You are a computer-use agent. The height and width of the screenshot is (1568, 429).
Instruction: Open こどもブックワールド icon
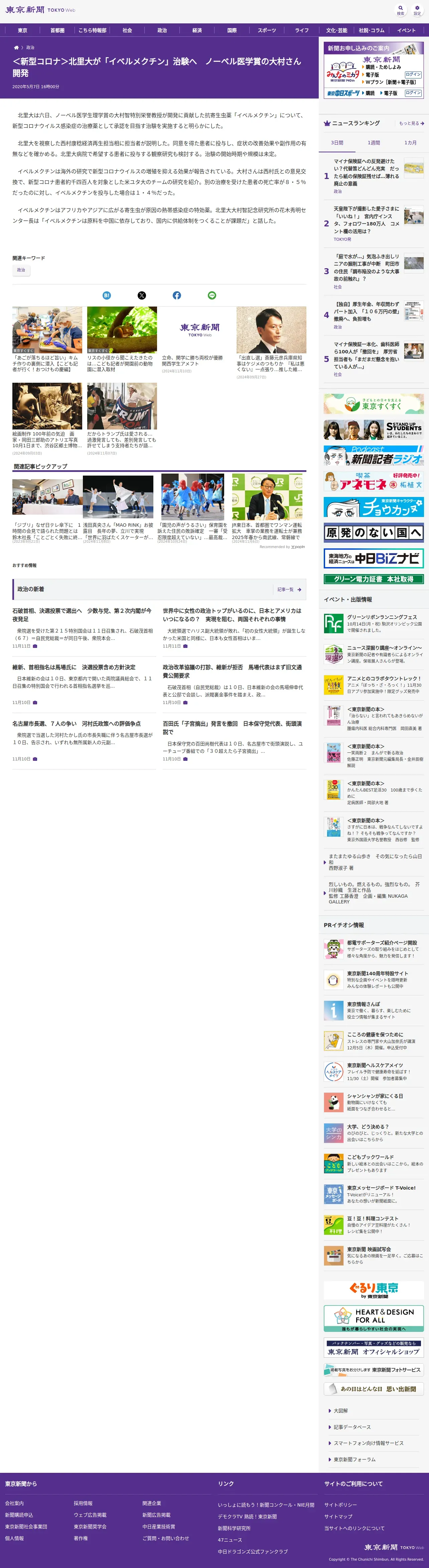[x=333, y=1163]
